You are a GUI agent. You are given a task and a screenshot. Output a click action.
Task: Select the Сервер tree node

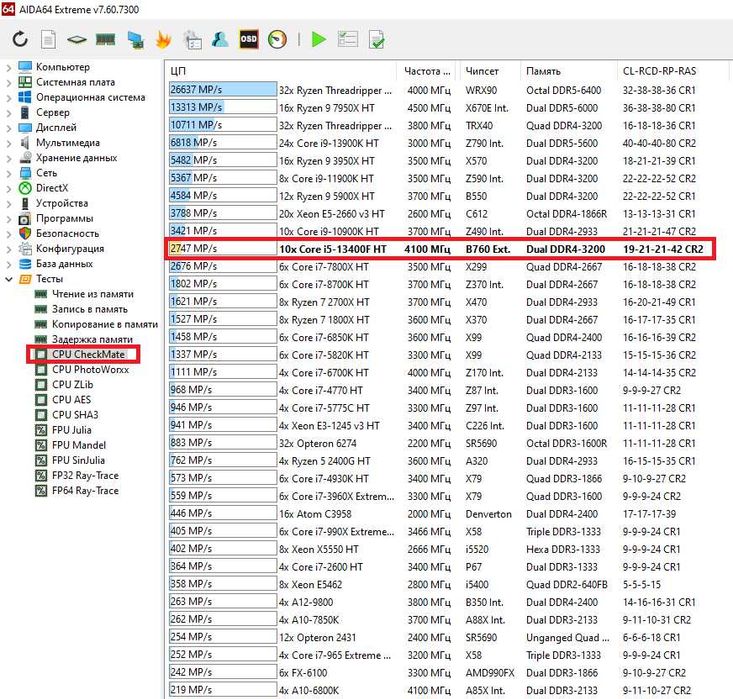pyautogui.click(x=53, y=113)
